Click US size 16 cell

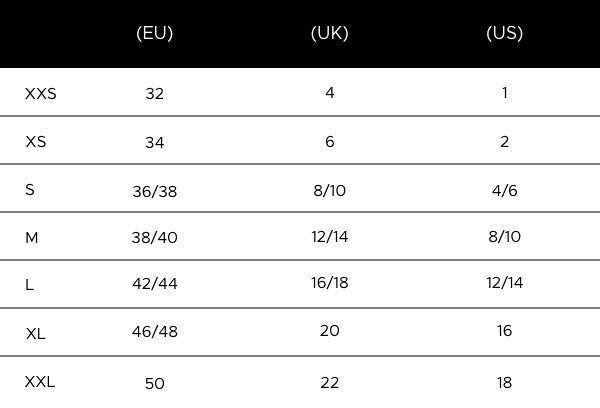(x=504, y=331)
